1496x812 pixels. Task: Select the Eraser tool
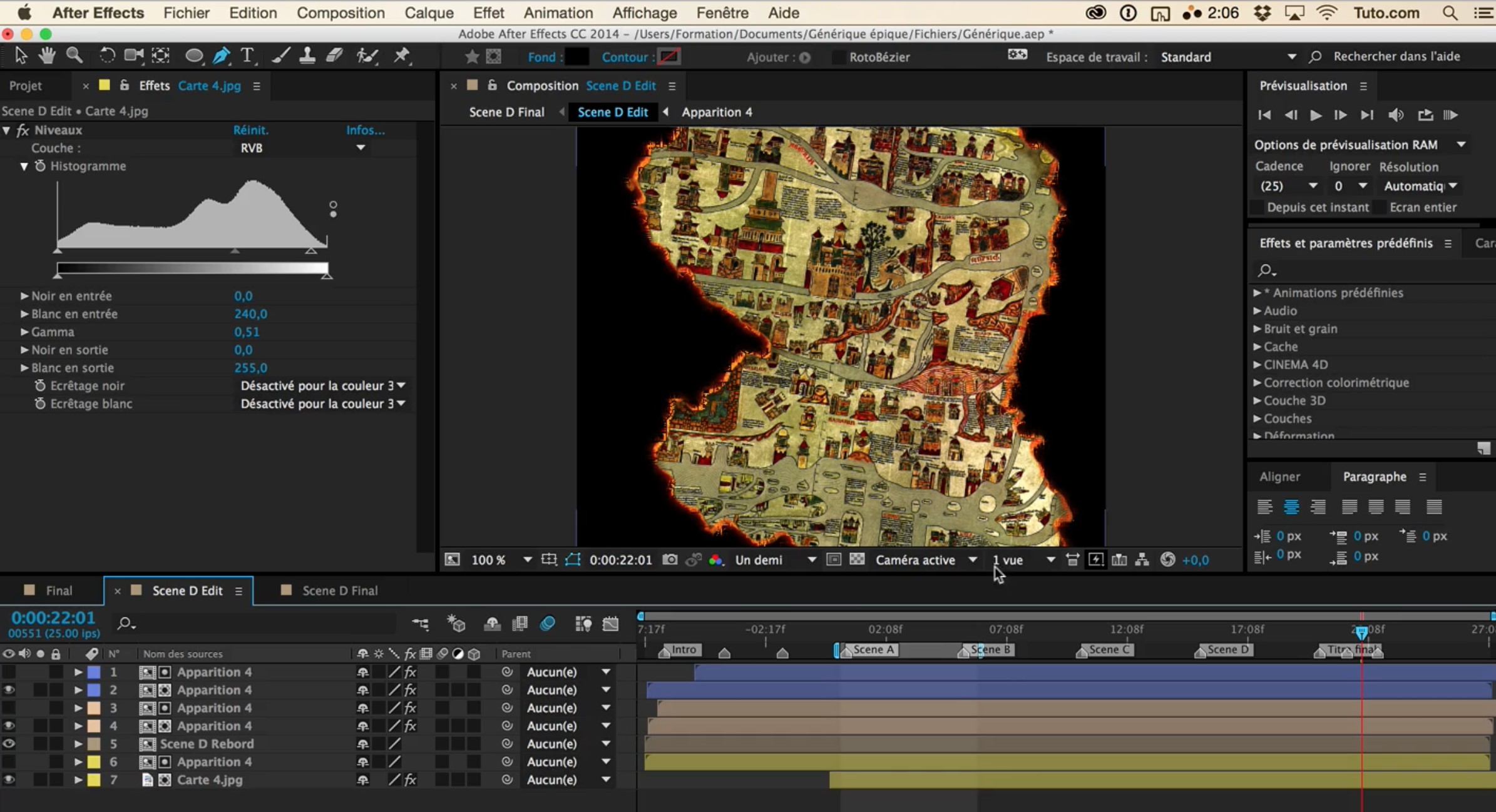(x=334, y=56)
